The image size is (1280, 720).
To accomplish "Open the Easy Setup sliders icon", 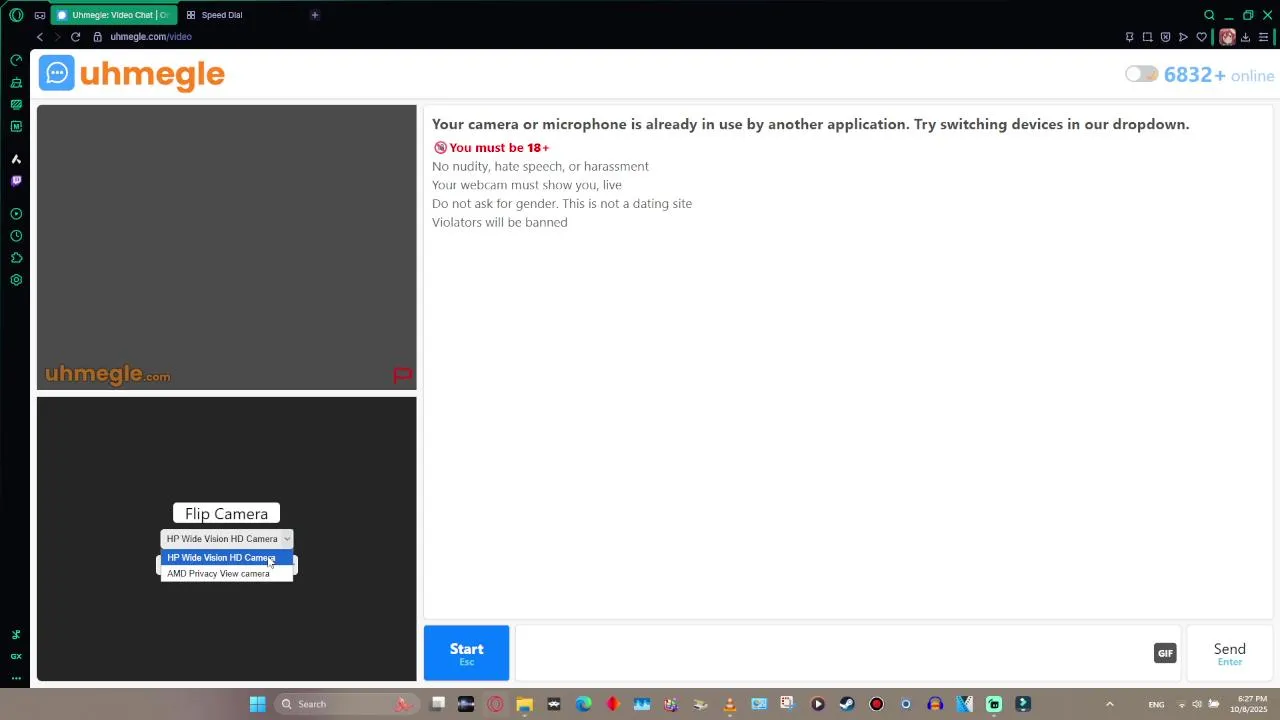I will tap(1263, 37).
